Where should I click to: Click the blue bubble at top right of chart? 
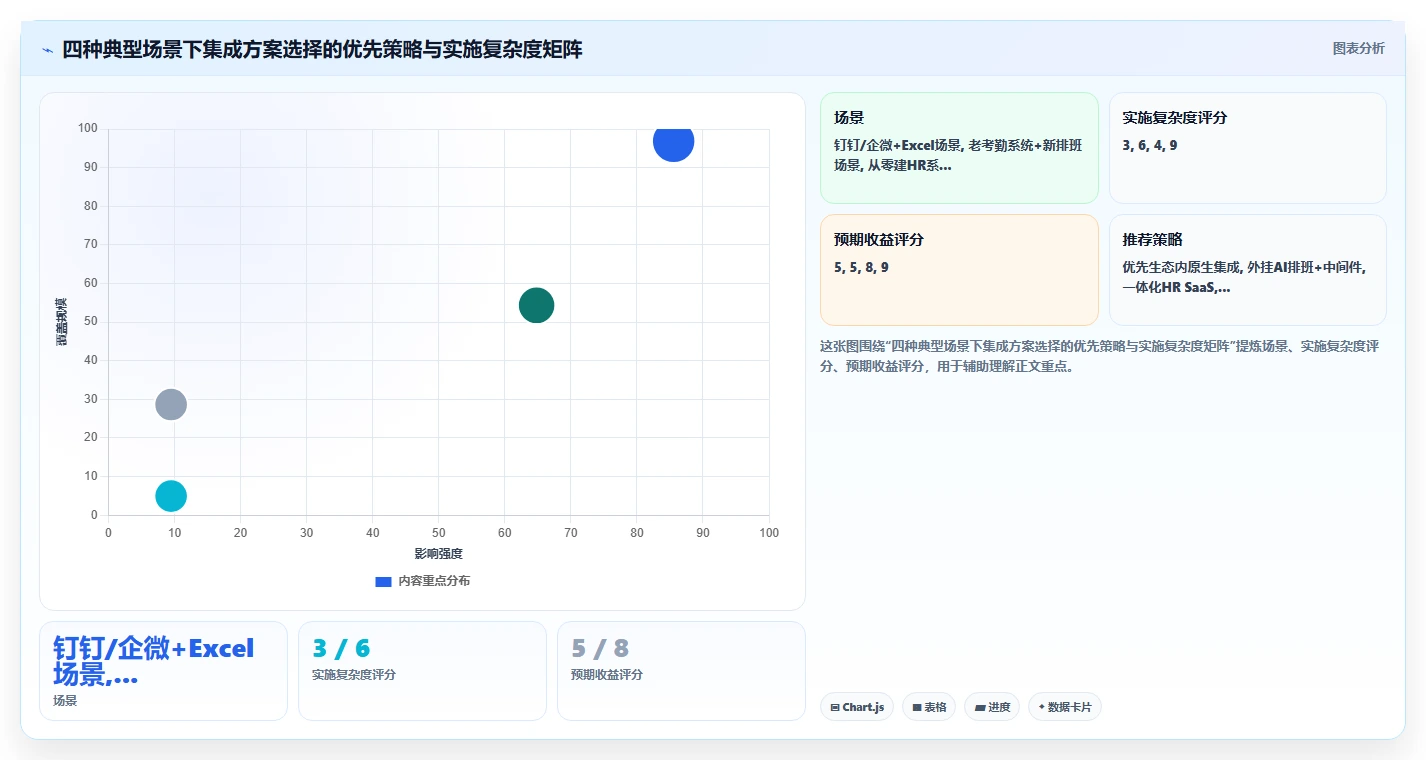673,142
